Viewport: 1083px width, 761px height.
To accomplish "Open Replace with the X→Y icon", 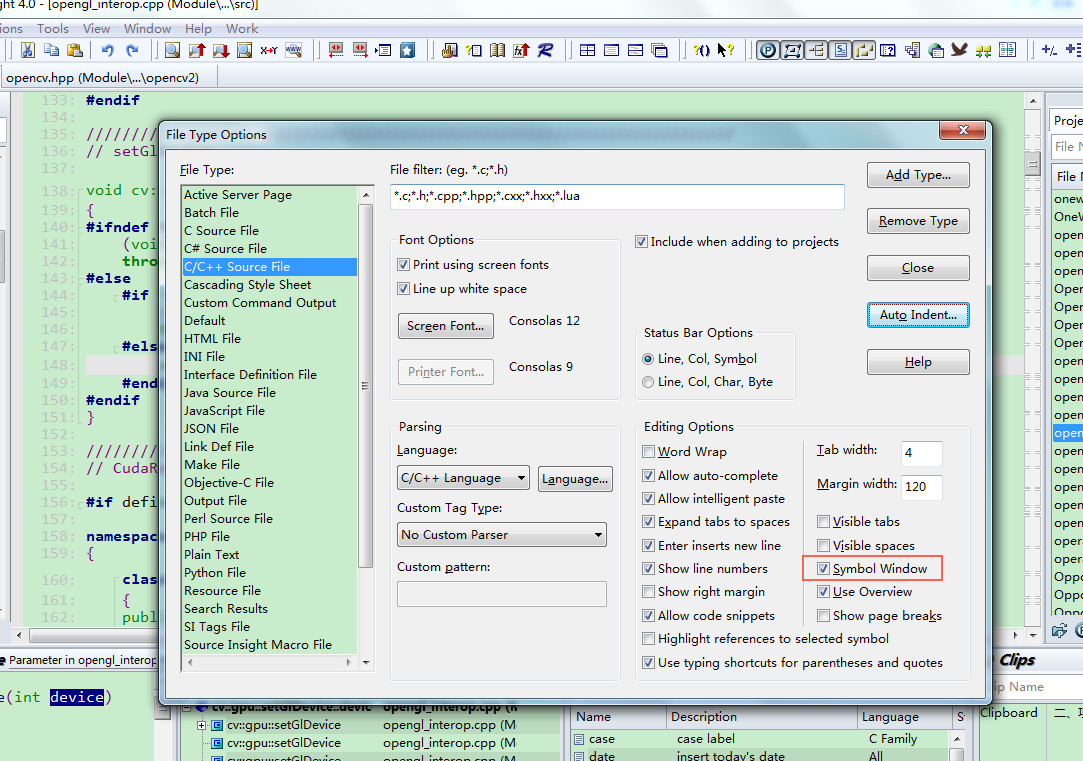I will click(269, 50).
